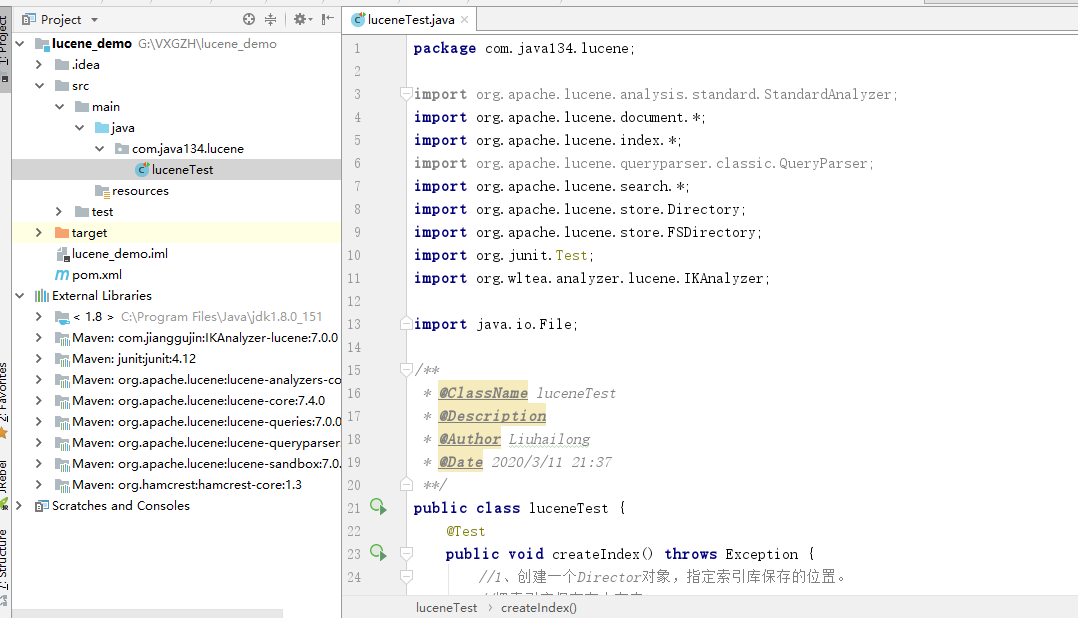Fold the Javadoc comment at line 15

point(406,370)
